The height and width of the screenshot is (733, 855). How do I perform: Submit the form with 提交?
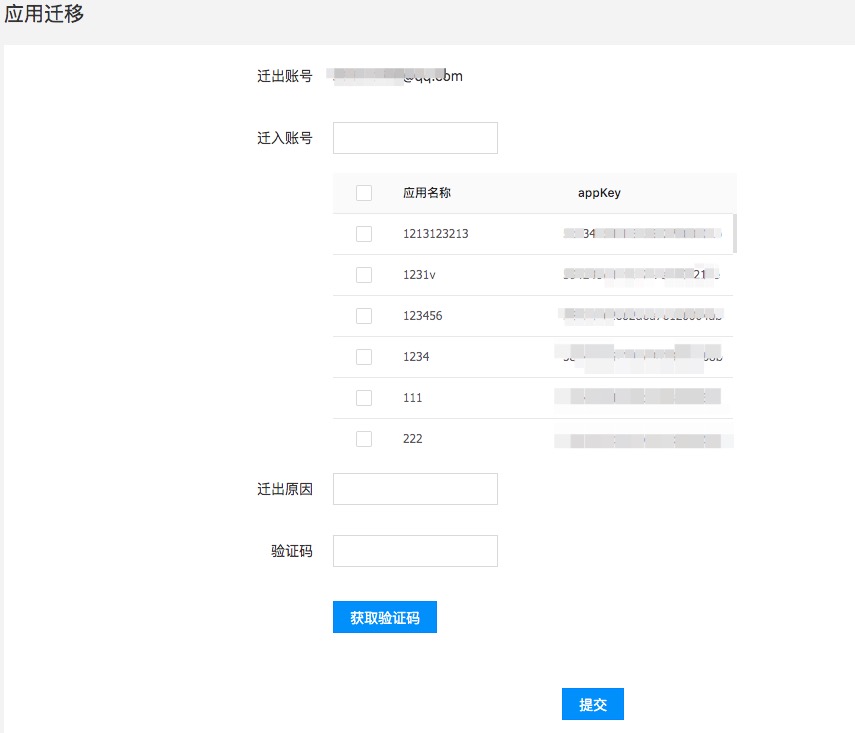pyautogui.click(x=593, y=704)
